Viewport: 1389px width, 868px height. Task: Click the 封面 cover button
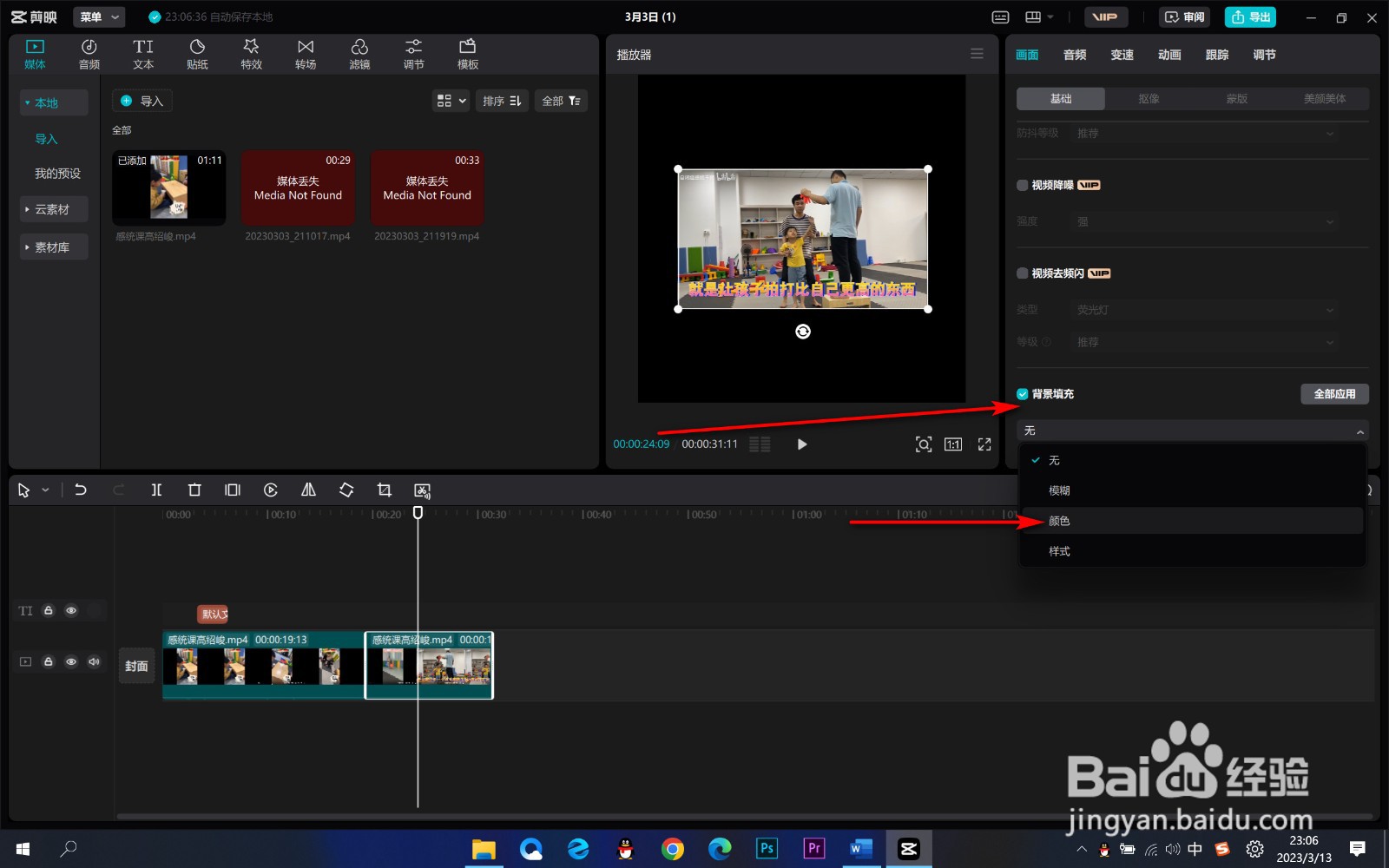136,666
